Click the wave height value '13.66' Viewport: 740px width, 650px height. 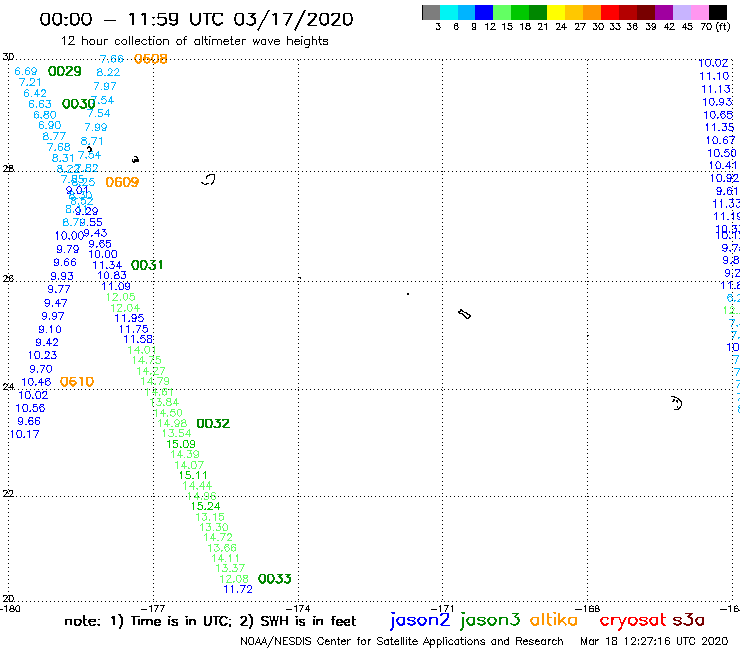click(x=222, y=548)
